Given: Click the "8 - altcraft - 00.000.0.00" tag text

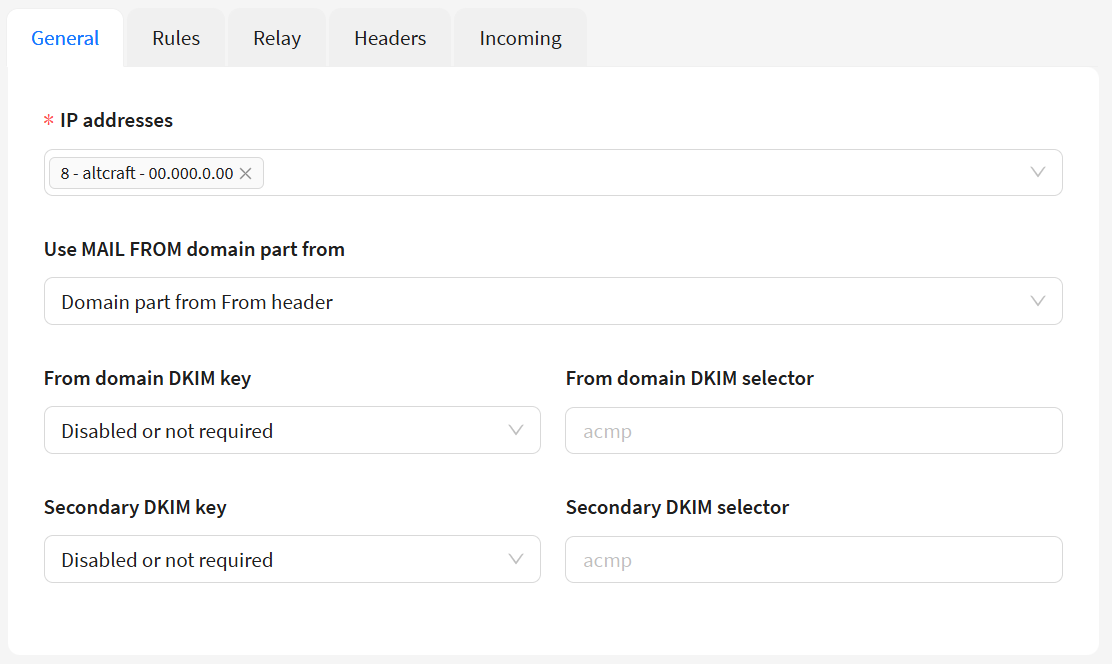Looking at the screenshot, I should click(146, 173).
